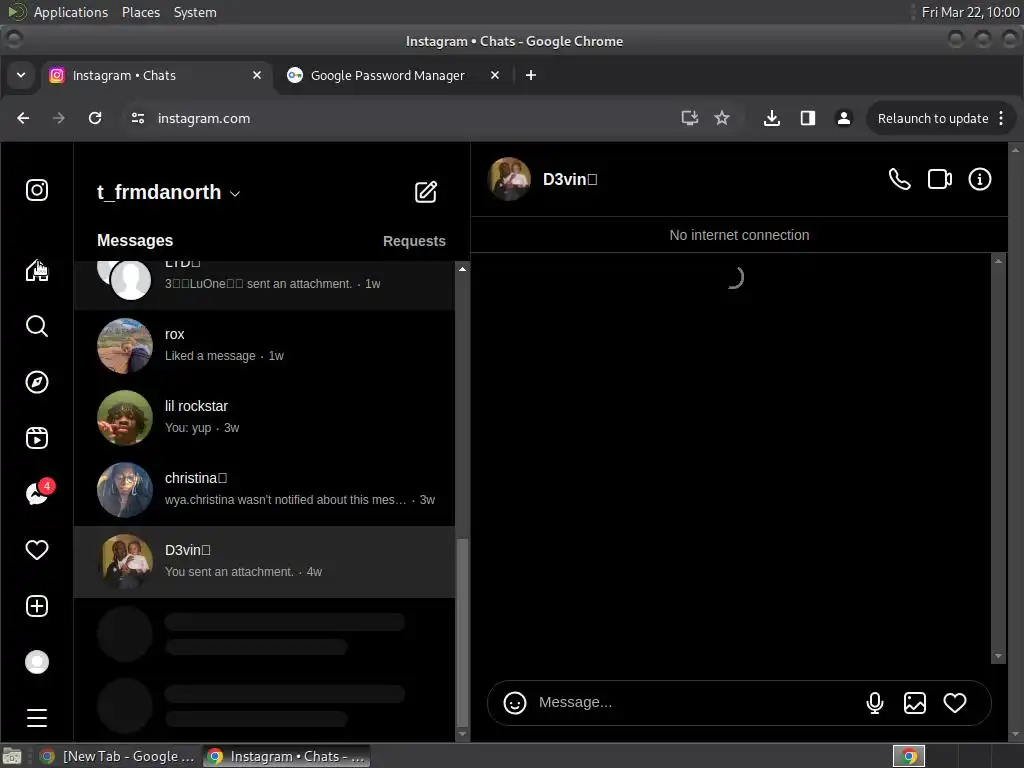Viewport: 1024px width, 768px height.
Task: Click D3vin name in chat header
Action: pos(569,180)
